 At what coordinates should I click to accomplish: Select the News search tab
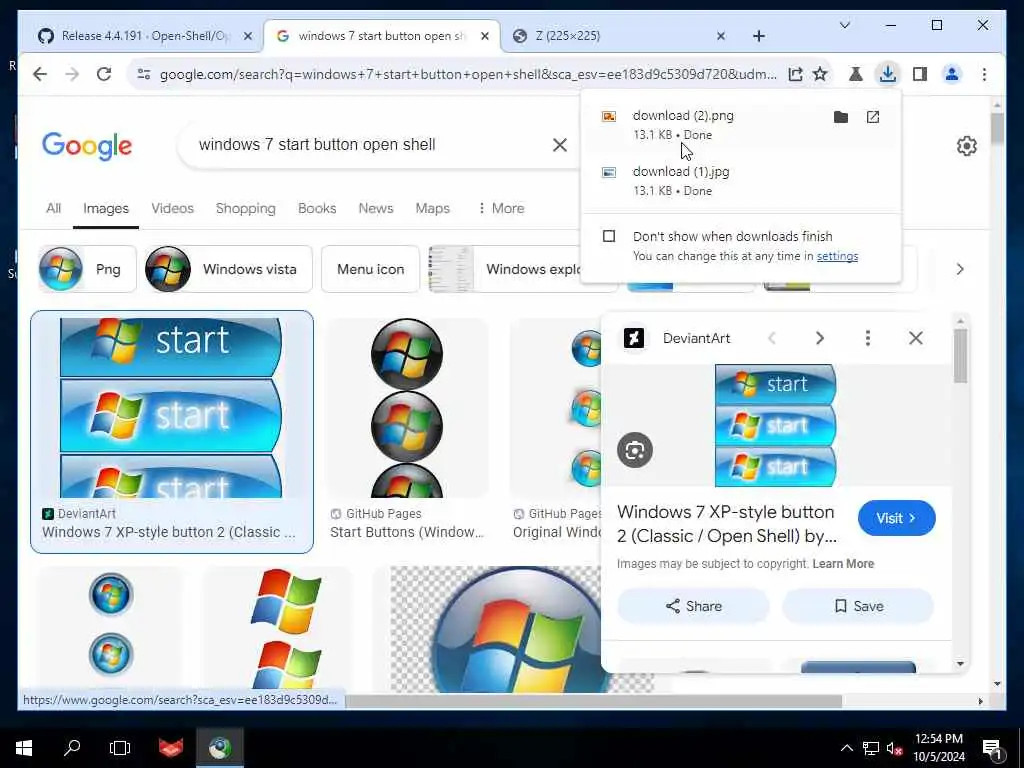click(x=376, y=208)
